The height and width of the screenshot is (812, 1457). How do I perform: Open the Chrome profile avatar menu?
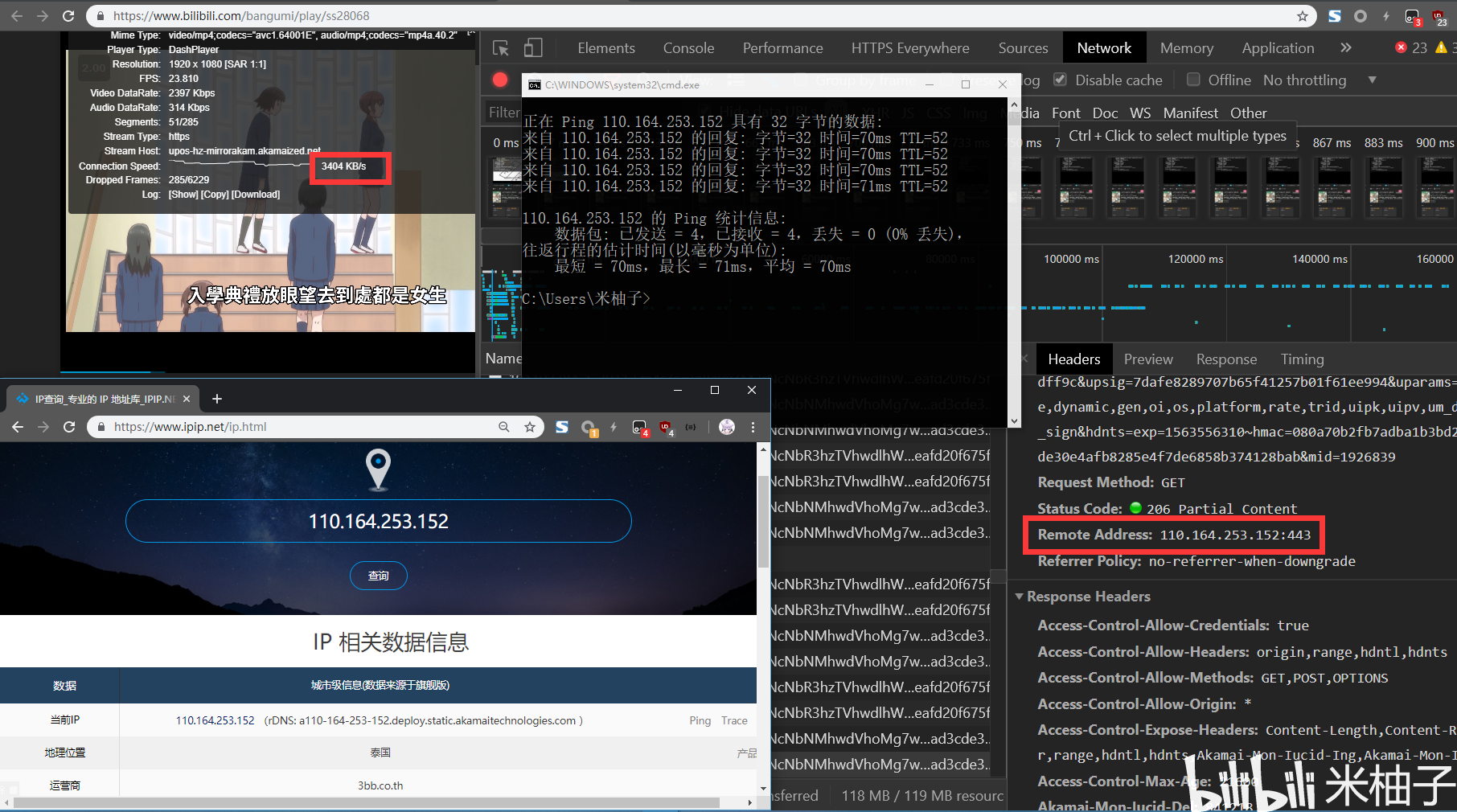tap(726, 427)
